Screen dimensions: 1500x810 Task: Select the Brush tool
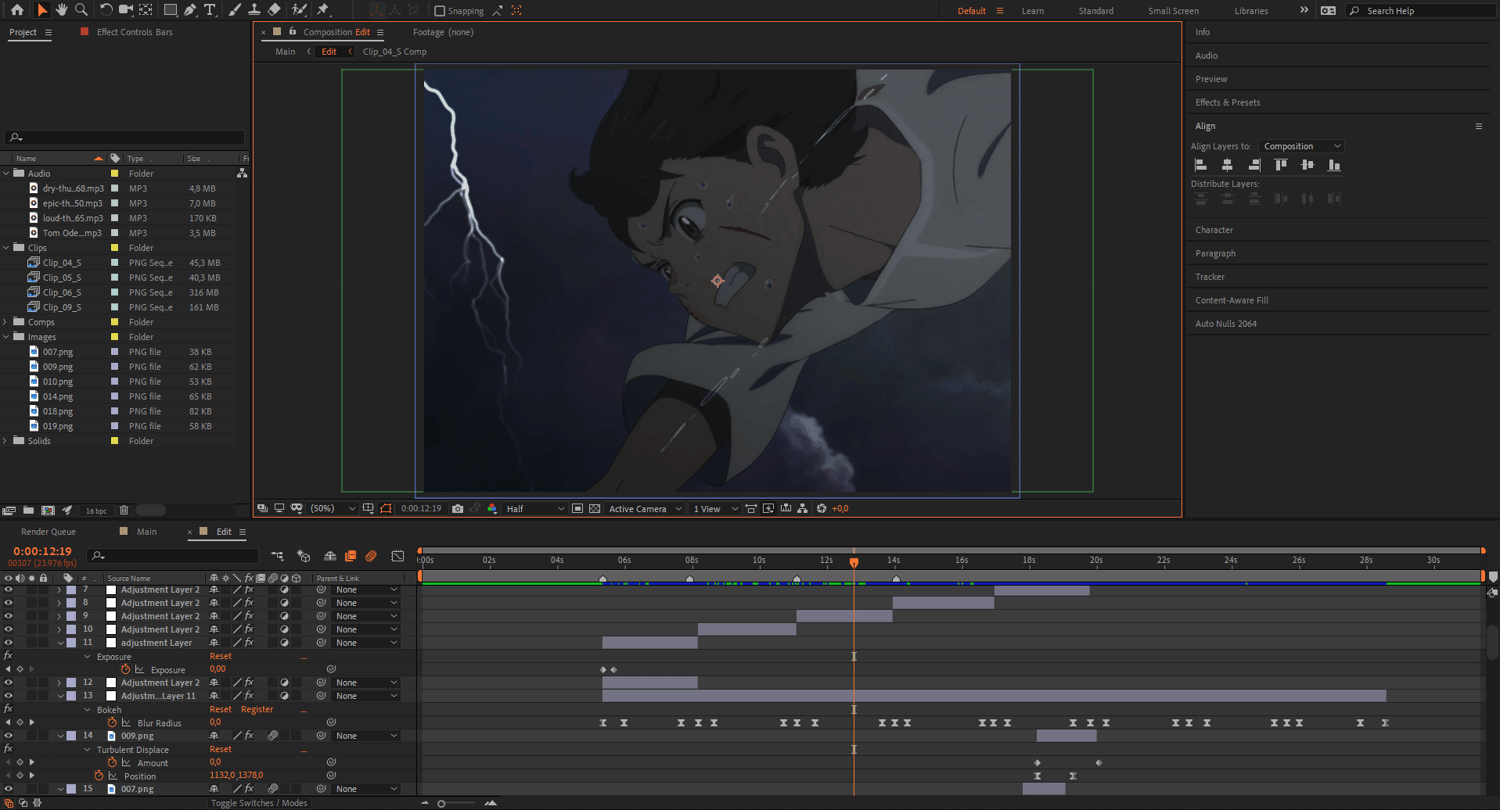click(x=235, y=10)
